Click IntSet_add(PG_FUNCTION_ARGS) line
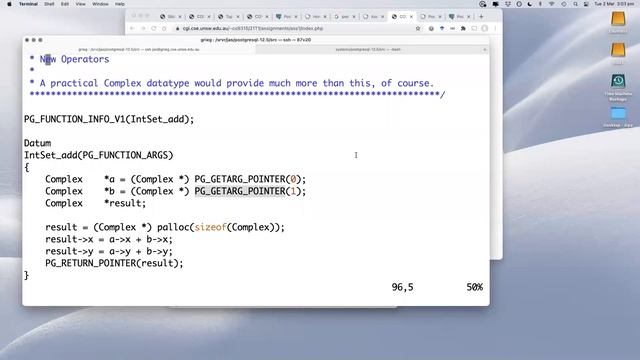Viewport: 640px width, 360px height. 99,155
